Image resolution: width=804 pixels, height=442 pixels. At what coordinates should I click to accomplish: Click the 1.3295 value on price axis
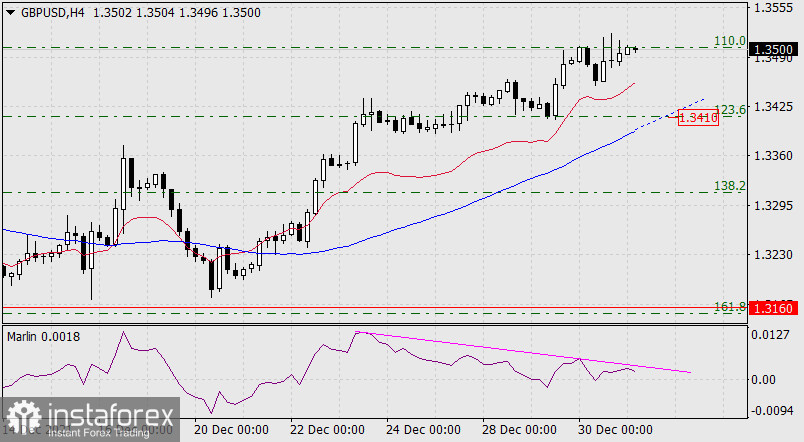pos(774,206)
